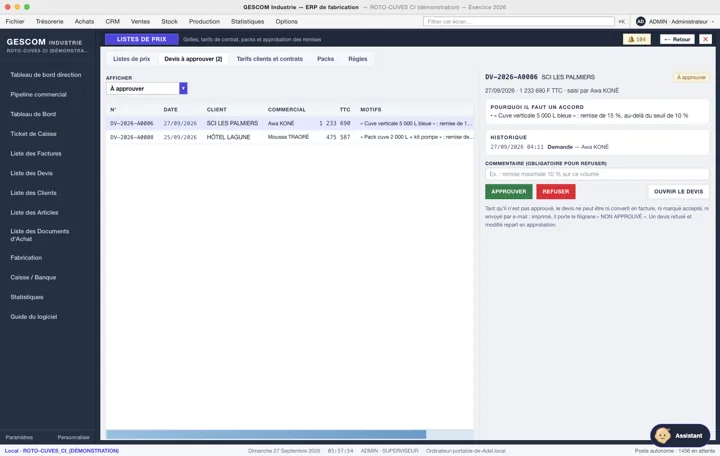This screenshot has height=456, width=720.
Task: Open Fabrication in the sidebar
Action: [26, 258]
